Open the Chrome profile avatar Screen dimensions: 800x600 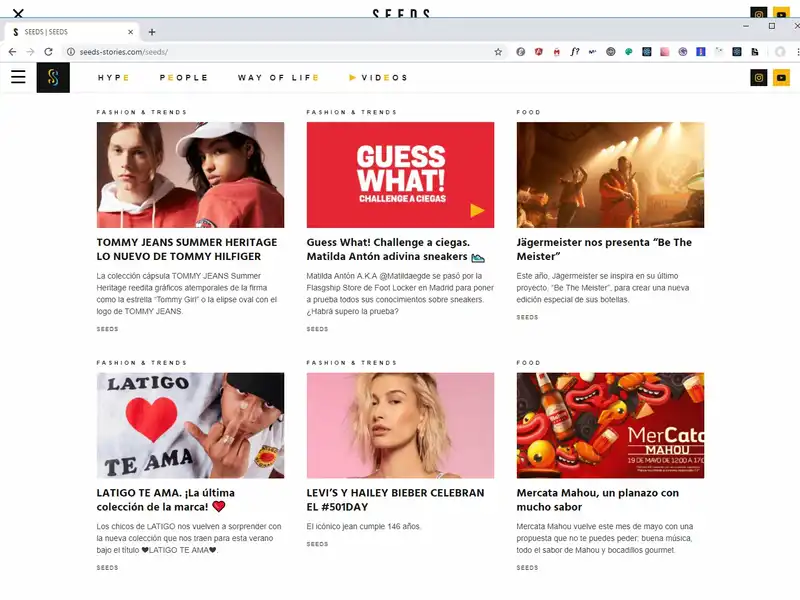[x=780, y=52]
